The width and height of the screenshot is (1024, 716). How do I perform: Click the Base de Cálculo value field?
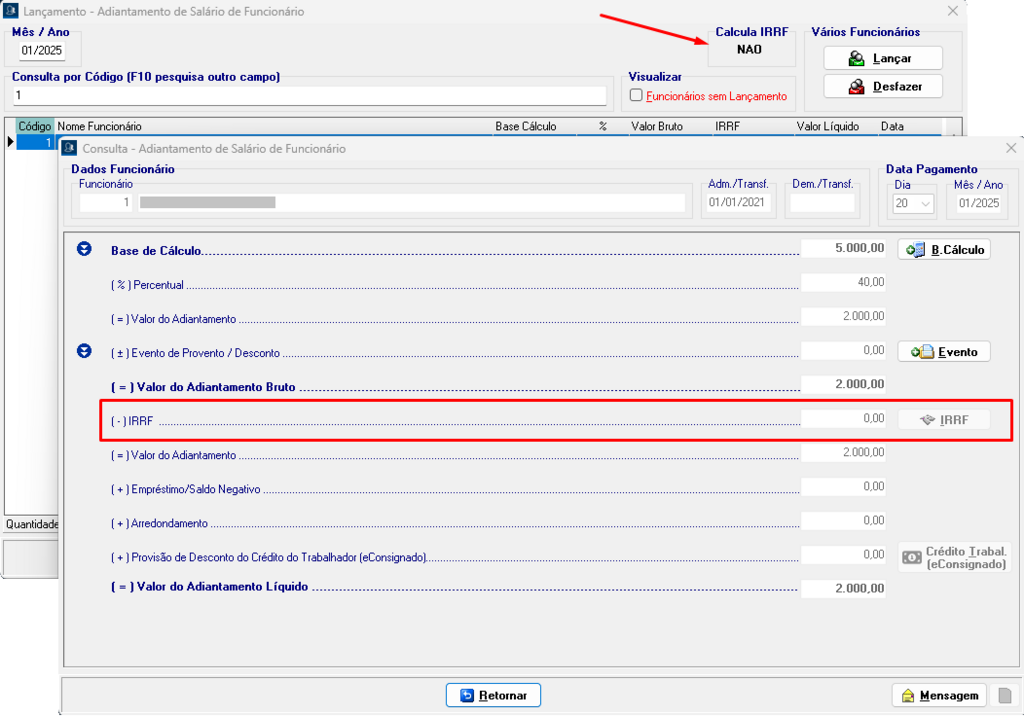[844, 249]
